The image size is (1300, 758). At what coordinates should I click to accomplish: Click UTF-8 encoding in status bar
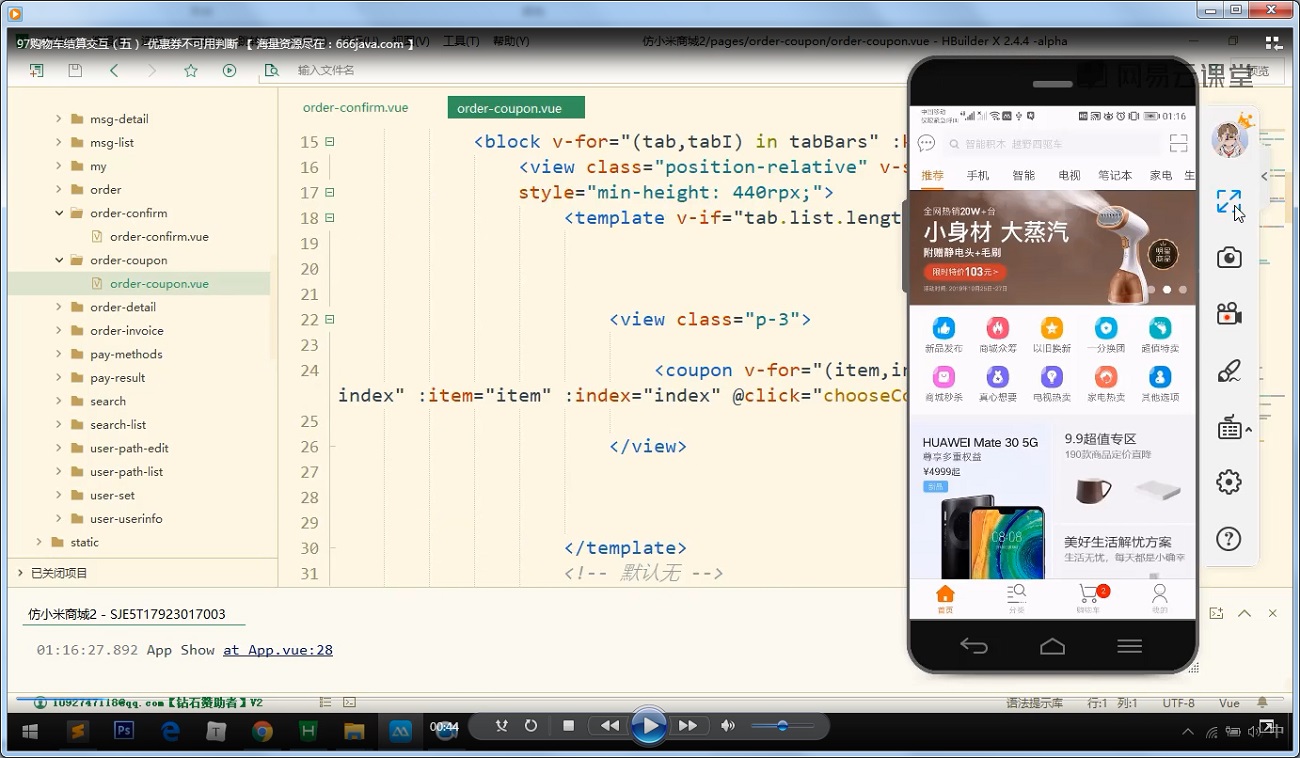(1178, 703)
